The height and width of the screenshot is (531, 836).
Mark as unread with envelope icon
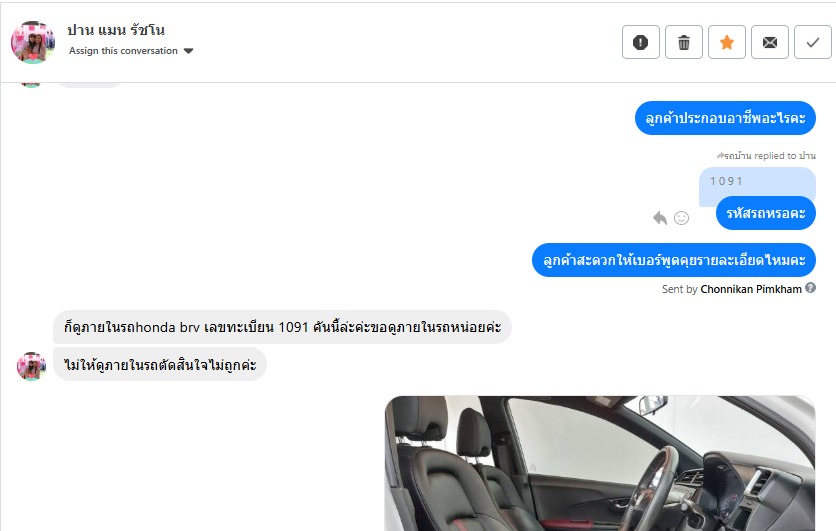click(x=769, y=42)
